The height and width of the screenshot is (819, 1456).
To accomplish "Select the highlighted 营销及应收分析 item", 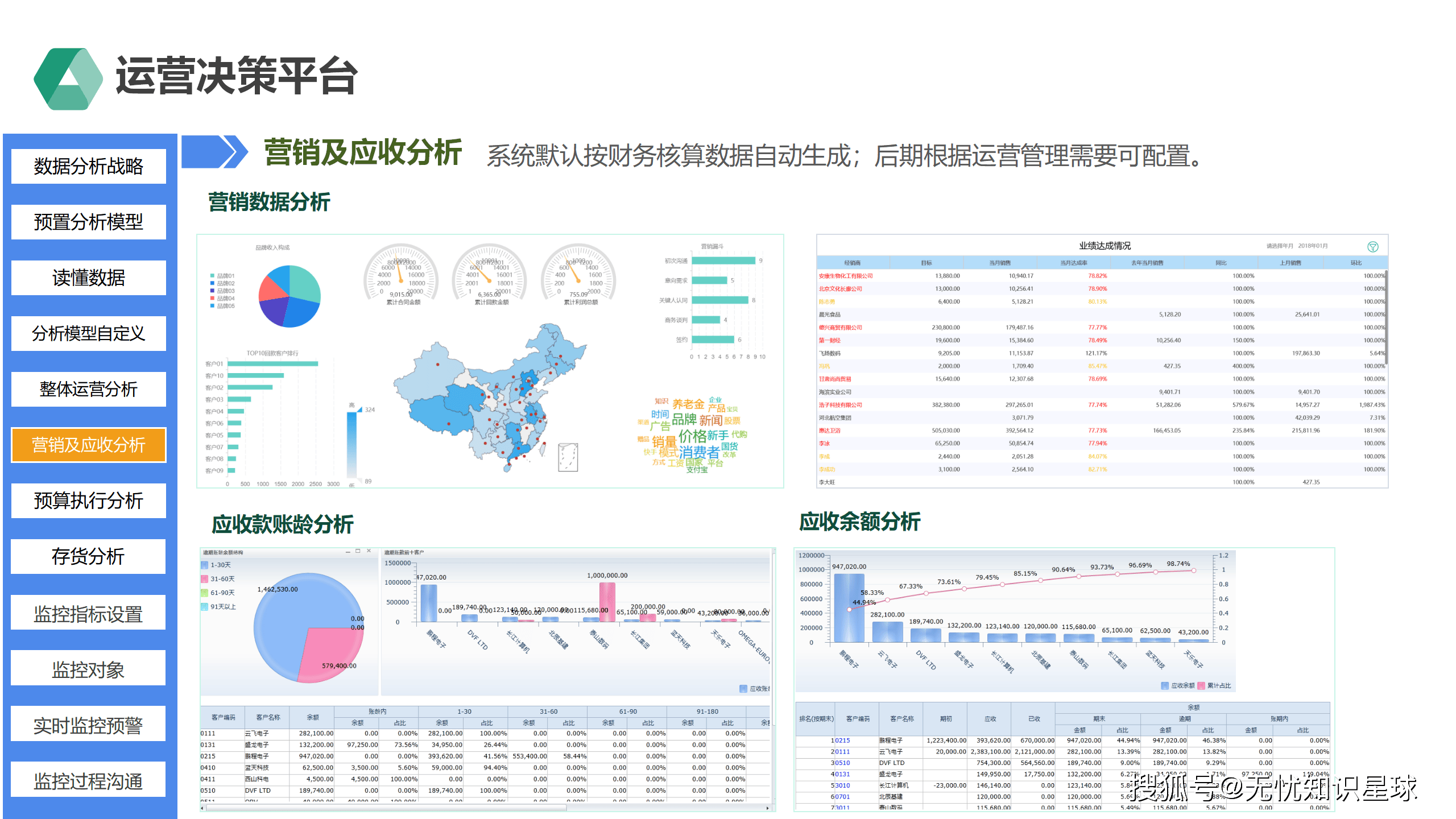I will (89, 445).
